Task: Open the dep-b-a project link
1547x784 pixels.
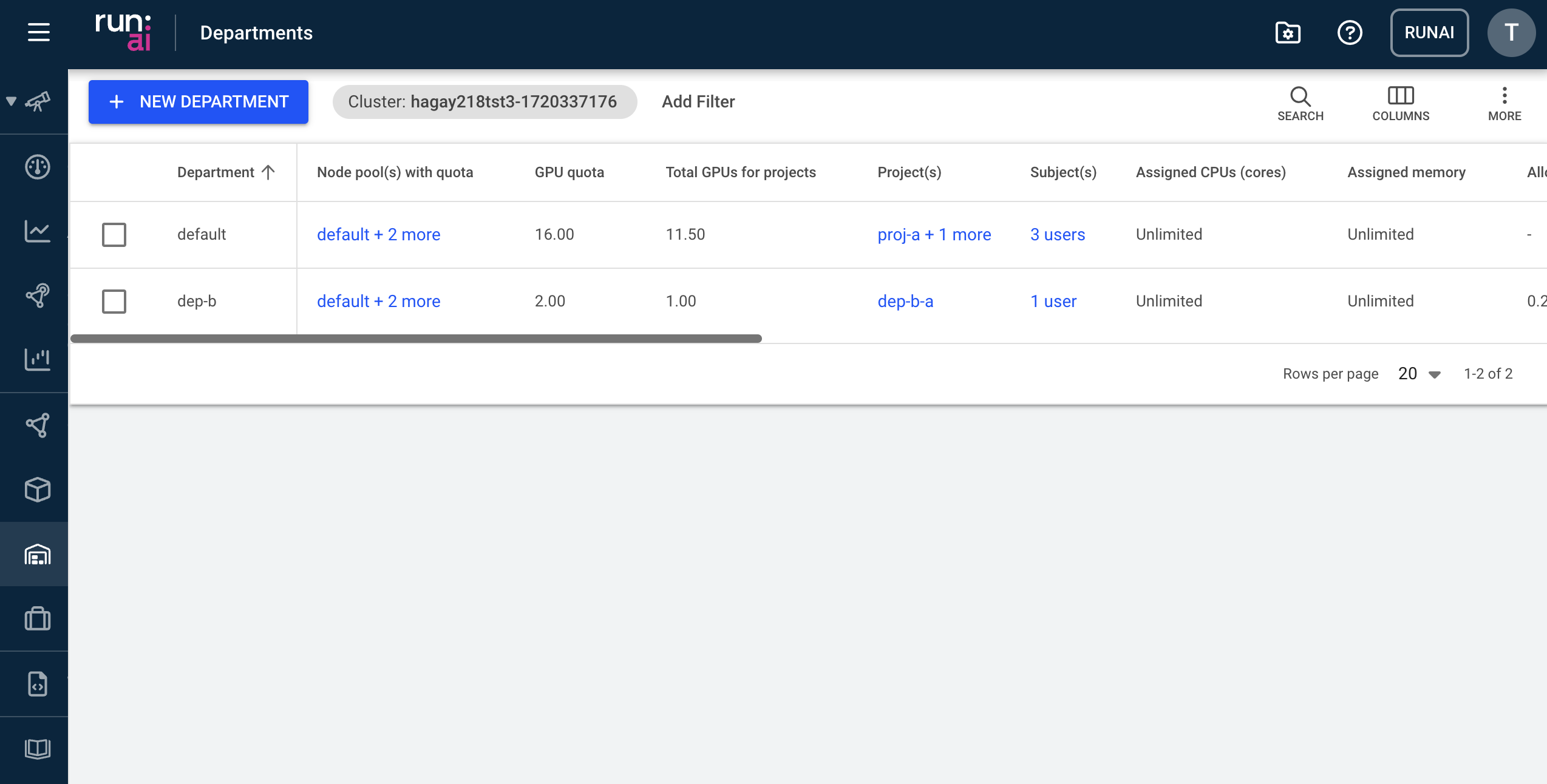Action: point(905,302)
